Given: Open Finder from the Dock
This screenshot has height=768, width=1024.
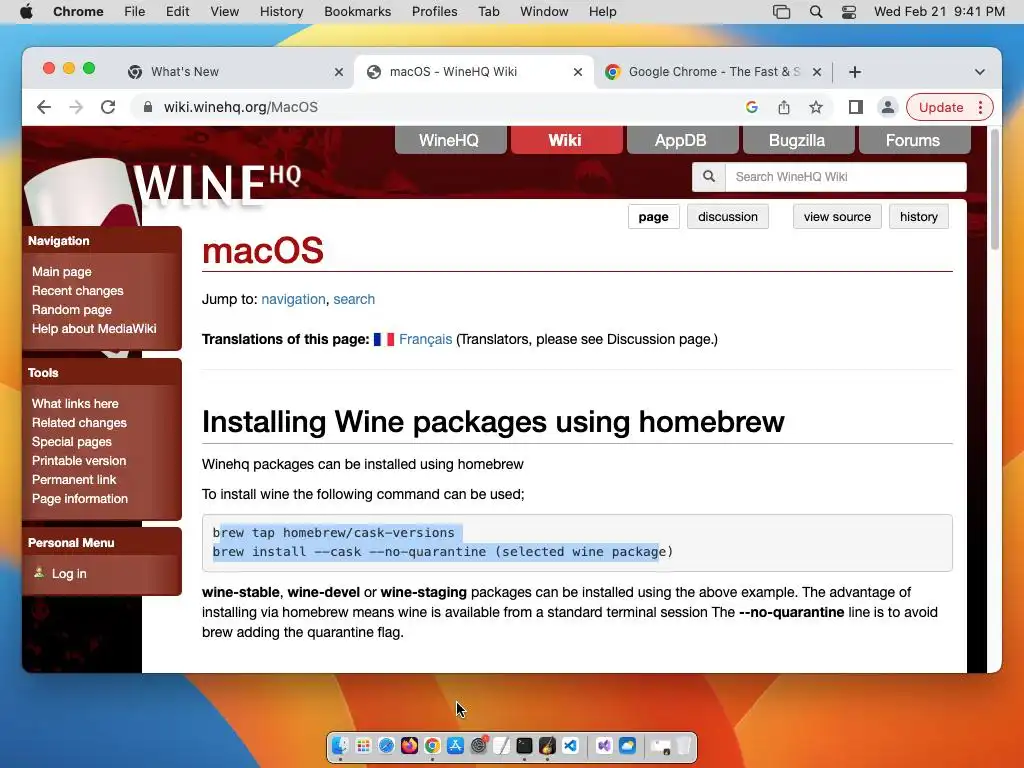Looking at the screenshot, I should pyautogui.click(x=340, y=746).
